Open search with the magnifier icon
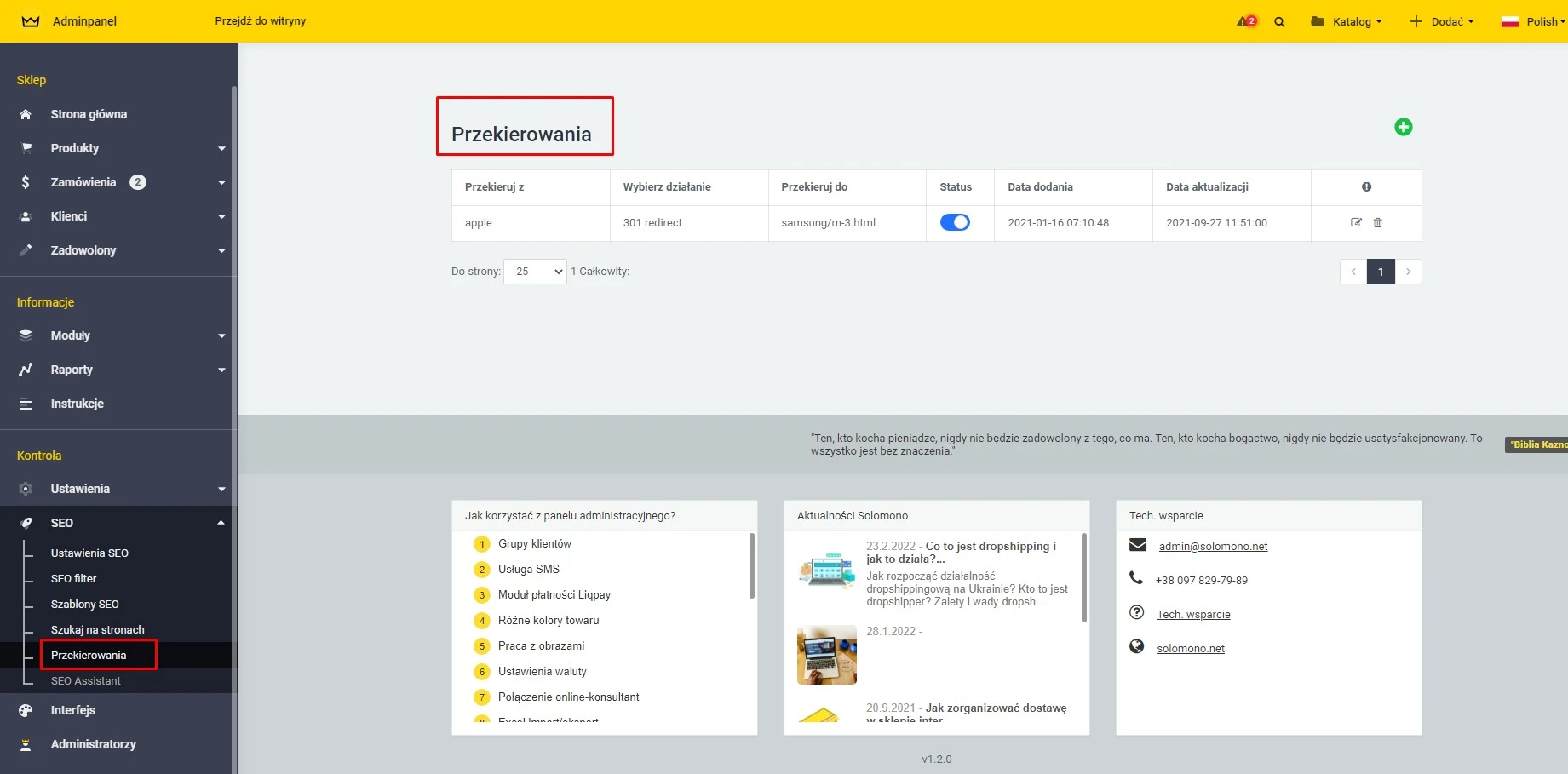This screenshot has width=1568, height=774. pyautogui.click(x=1279, y=21)
